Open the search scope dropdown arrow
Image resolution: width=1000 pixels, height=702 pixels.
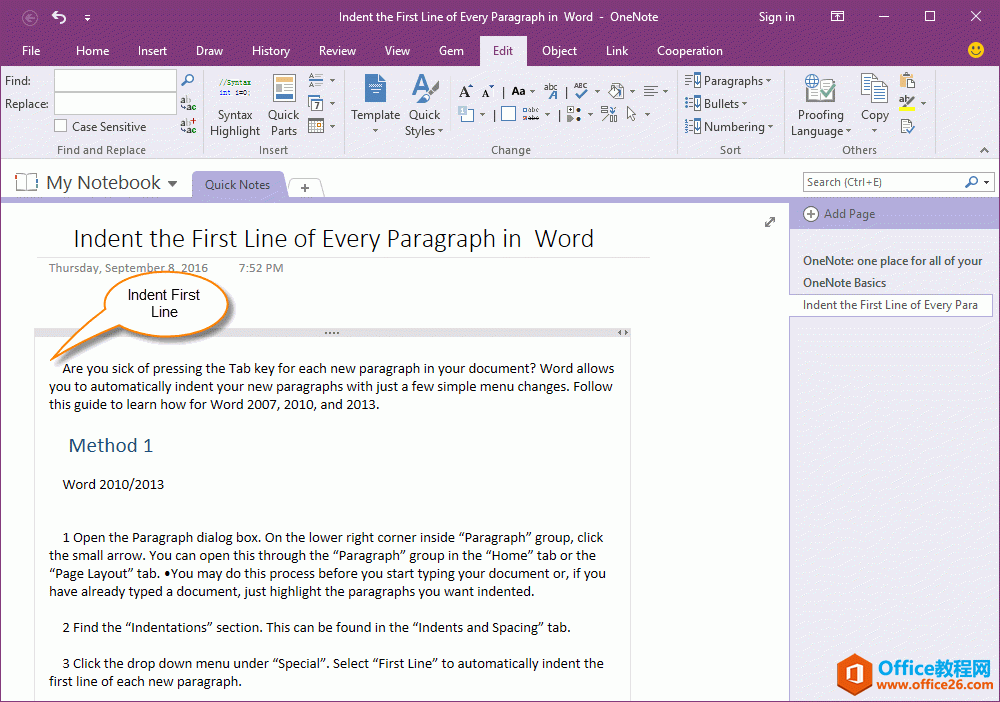coord(985,181)
